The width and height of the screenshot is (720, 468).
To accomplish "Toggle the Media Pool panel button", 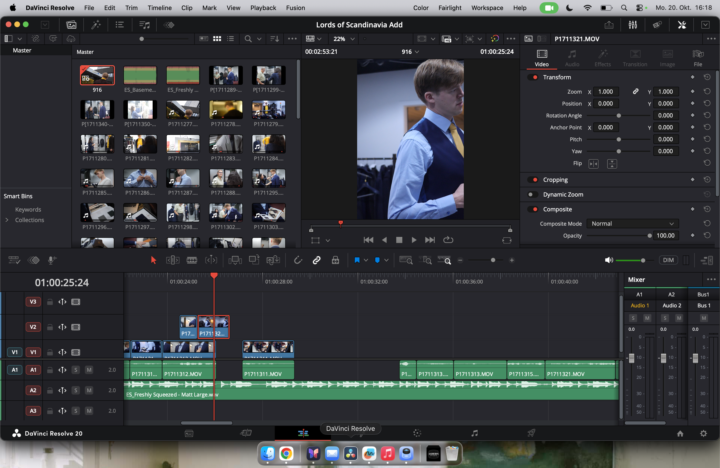I will point(72,25).
